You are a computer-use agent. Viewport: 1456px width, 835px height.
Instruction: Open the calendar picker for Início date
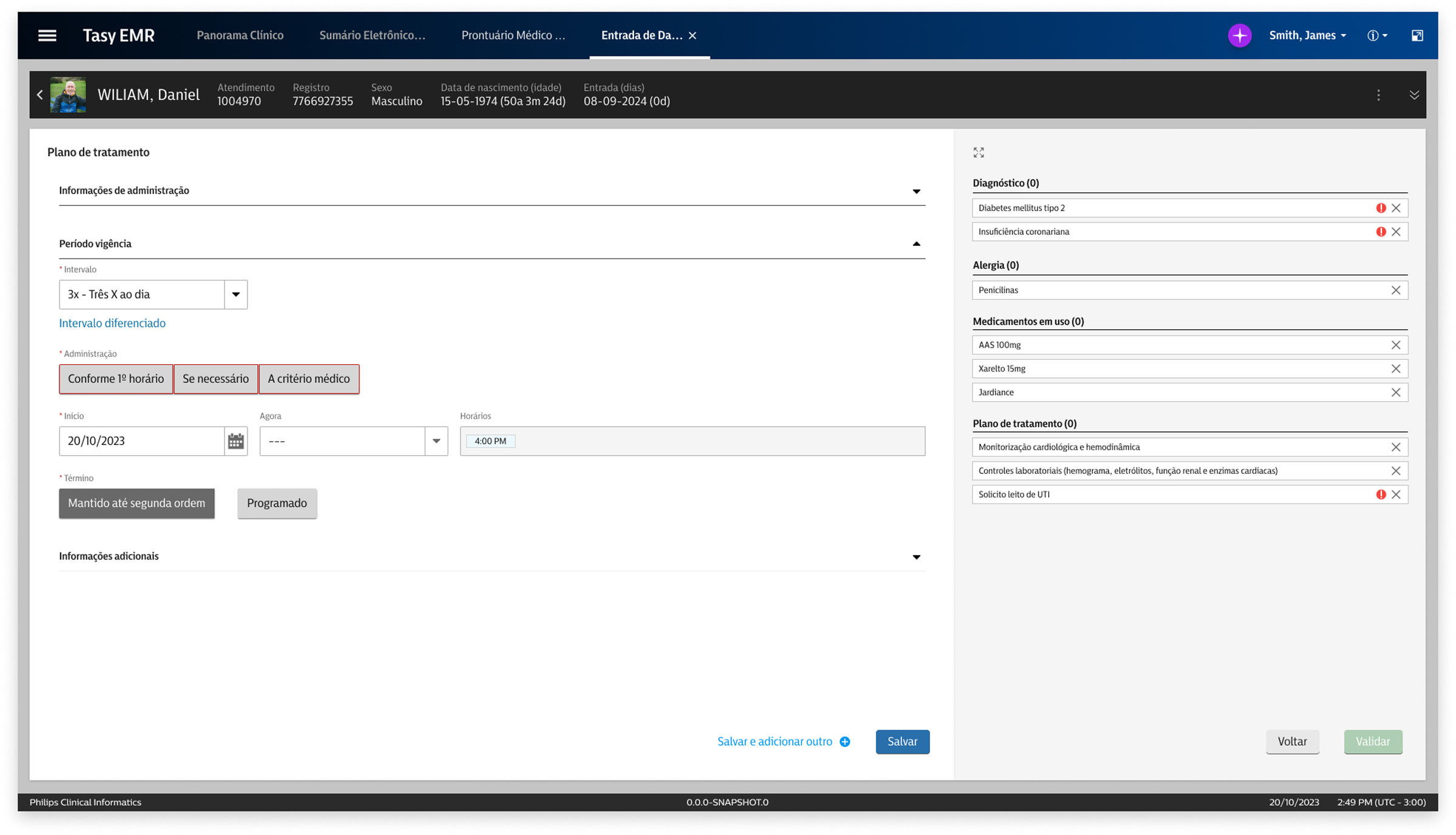[x=235, y=441]
